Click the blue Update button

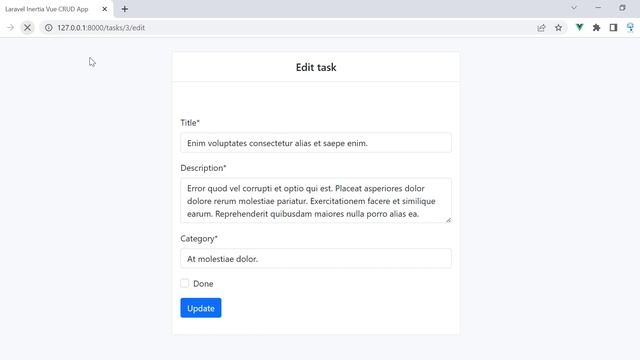coord(201,308)
